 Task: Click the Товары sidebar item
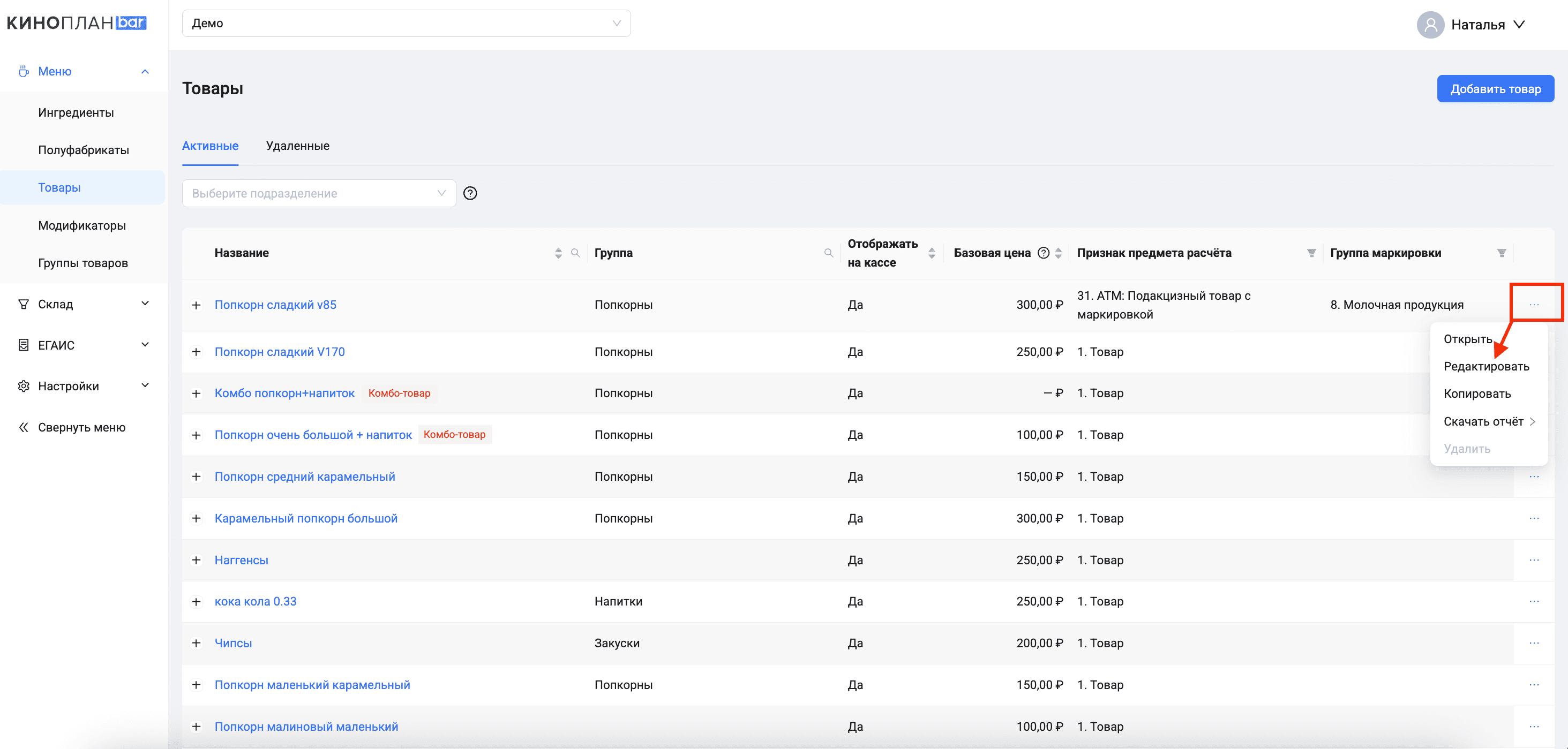click(x=82, y=187)
